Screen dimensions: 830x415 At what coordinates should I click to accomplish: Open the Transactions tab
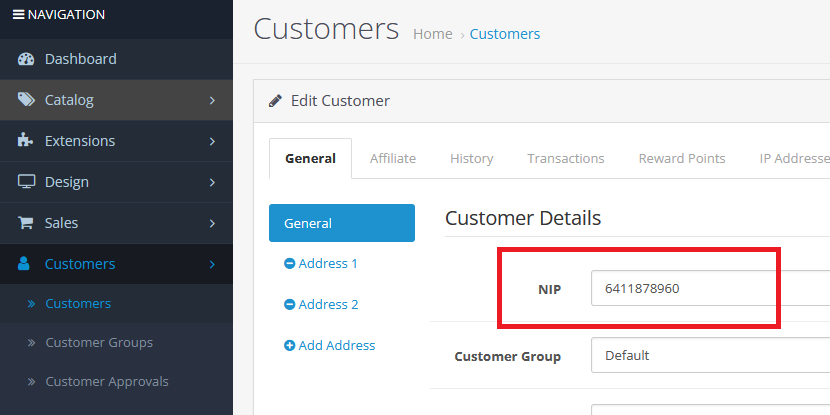tap(566, 158)
